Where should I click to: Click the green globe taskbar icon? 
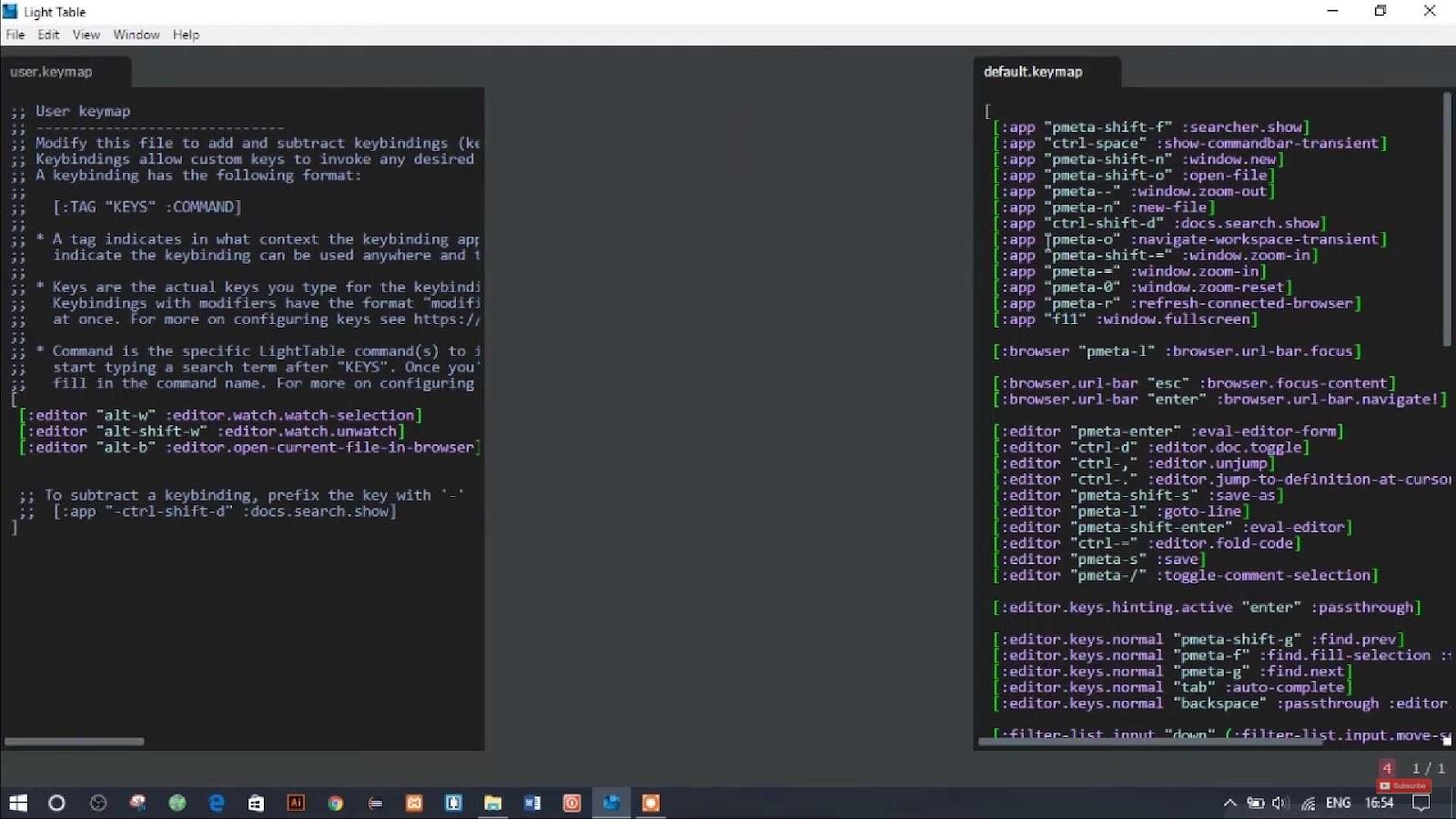pos(177,803)
